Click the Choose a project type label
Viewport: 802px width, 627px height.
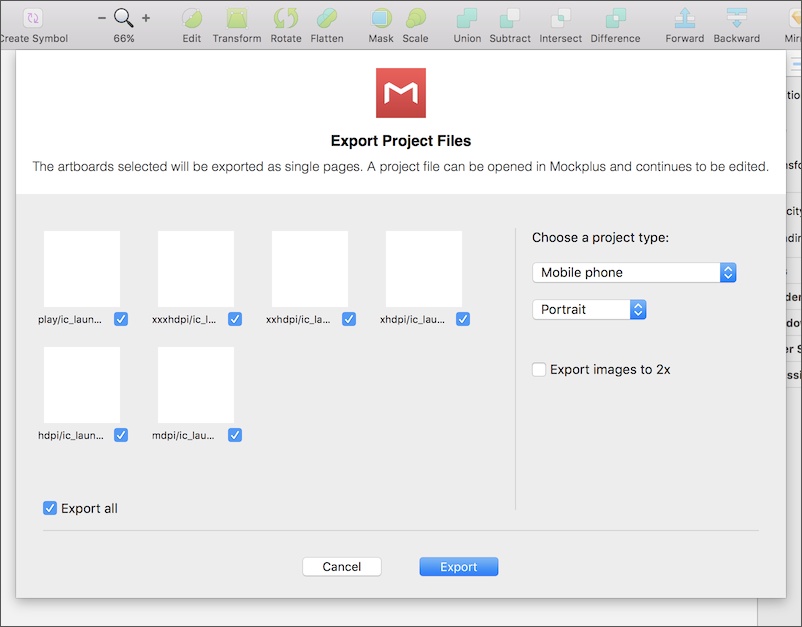point(600,238)
